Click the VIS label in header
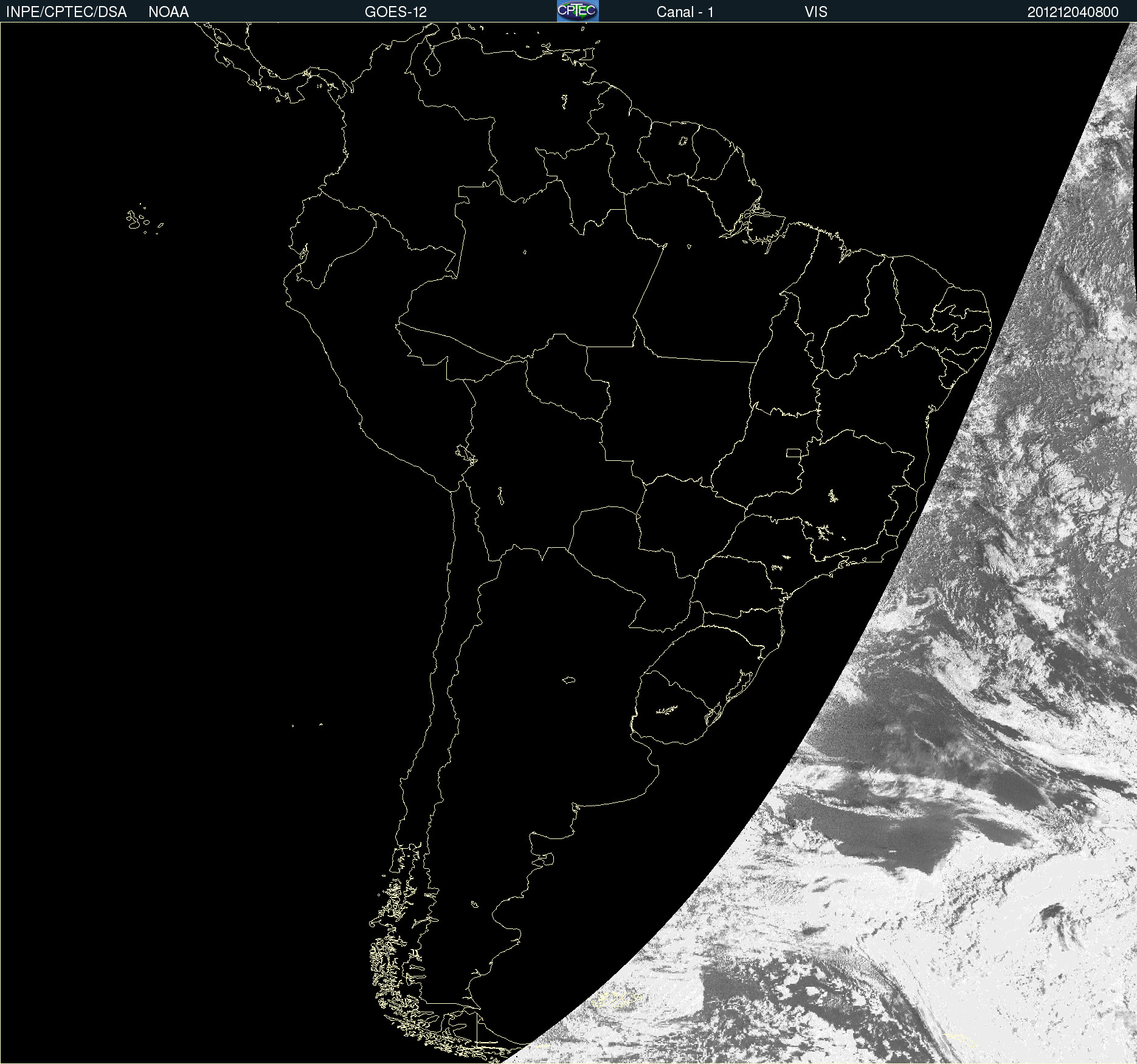The height and width of the screenshot is (1064, 1137). coord(816,12)
